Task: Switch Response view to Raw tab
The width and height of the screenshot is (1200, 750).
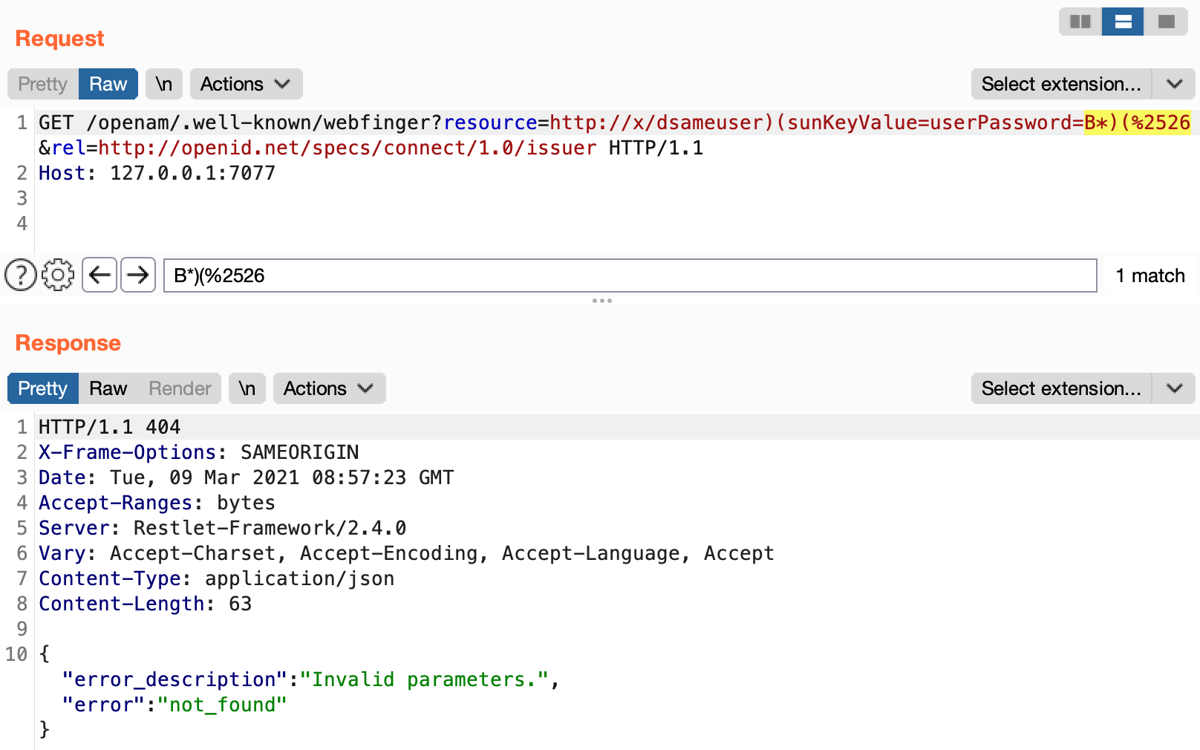Action: 108,388
